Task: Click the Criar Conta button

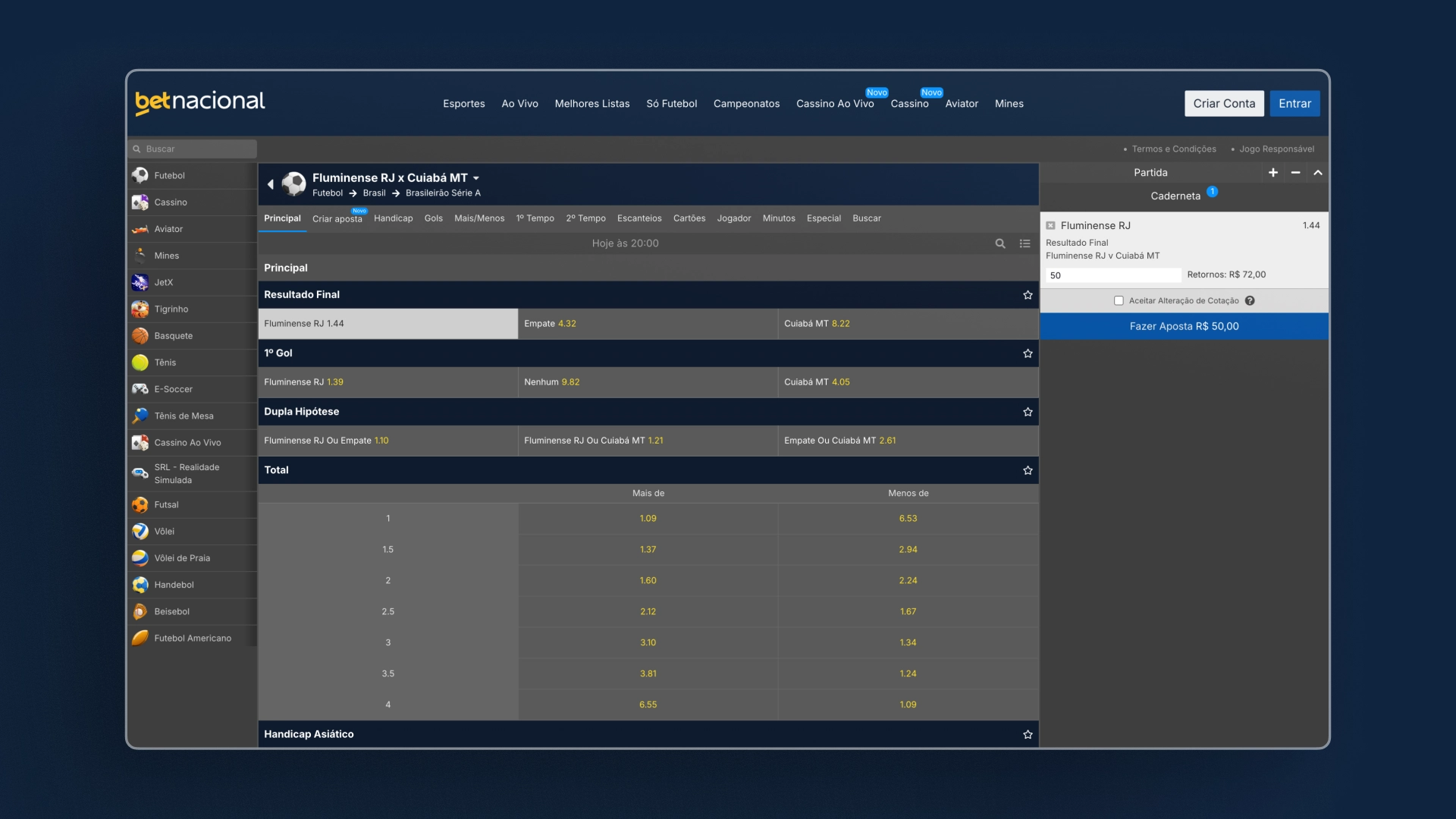Action: coord(1223,104)
